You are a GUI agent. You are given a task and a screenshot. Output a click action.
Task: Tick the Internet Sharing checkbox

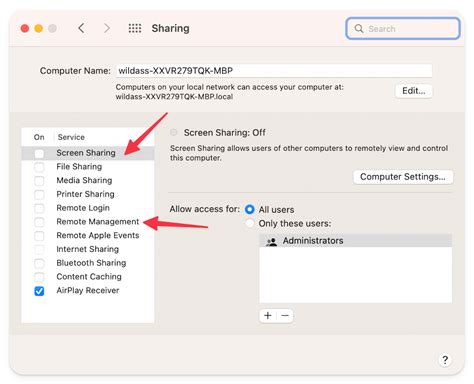[x=39, y=249]
